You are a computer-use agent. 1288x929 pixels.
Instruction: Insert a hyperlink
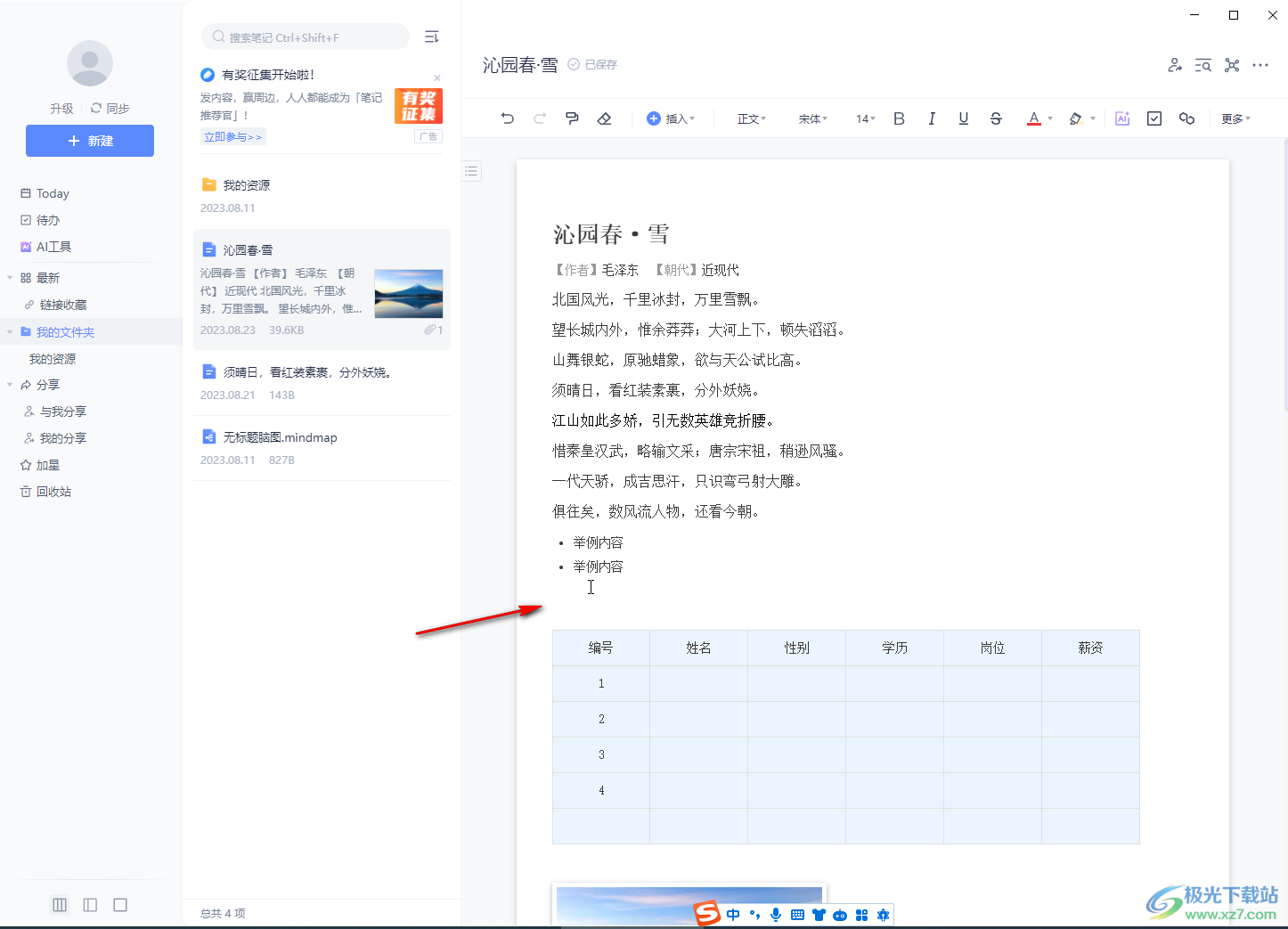pos(1186,118)
